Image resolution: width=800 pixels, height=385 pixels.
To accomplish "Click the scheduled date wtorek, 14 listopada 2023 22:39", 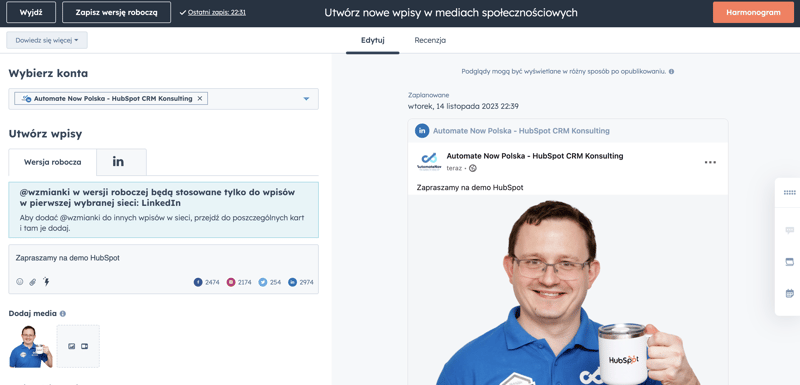I will pyautogui.click(x=463, y=106).
